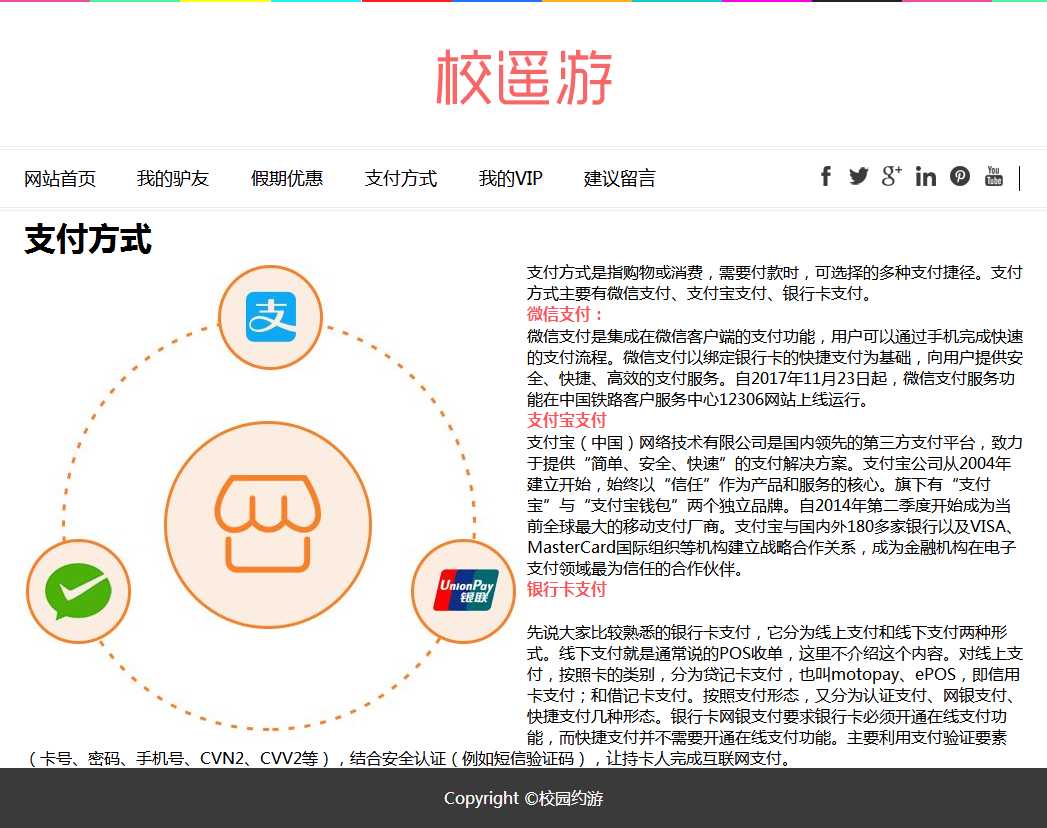1047x828 pixels.
Task: Click the Copyright ©校园约游 footer text
Action: click(523, 798)
